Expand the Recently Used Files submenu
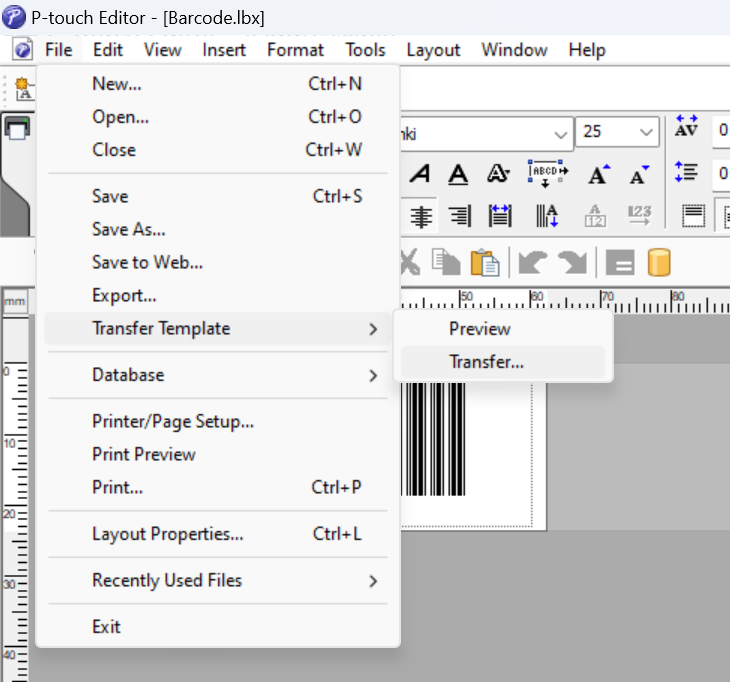This screenshot has width=730, height=682. 218,581
